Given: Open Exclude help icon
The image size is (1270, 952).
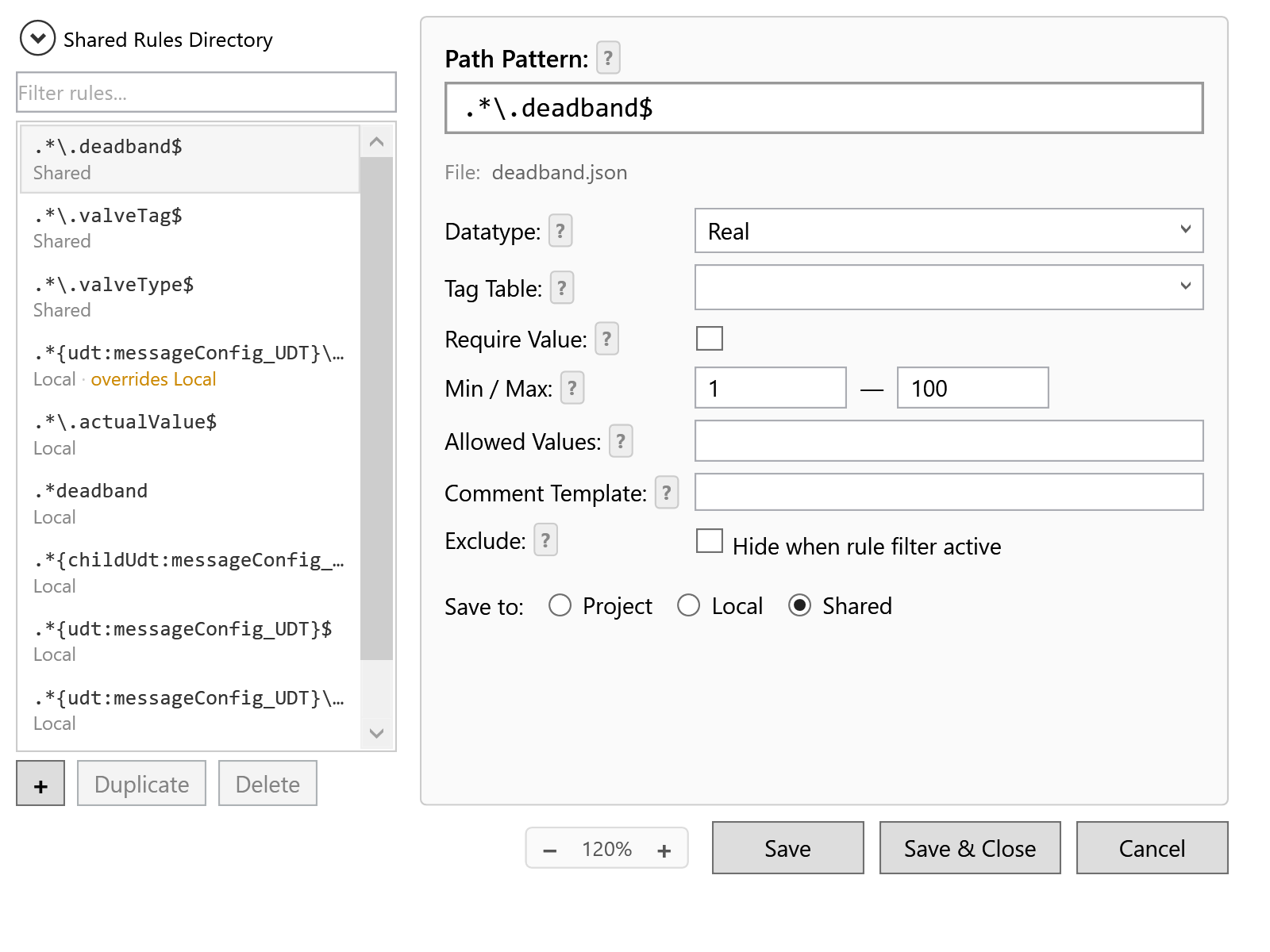Looking at the screenshot, I should 545,540.
